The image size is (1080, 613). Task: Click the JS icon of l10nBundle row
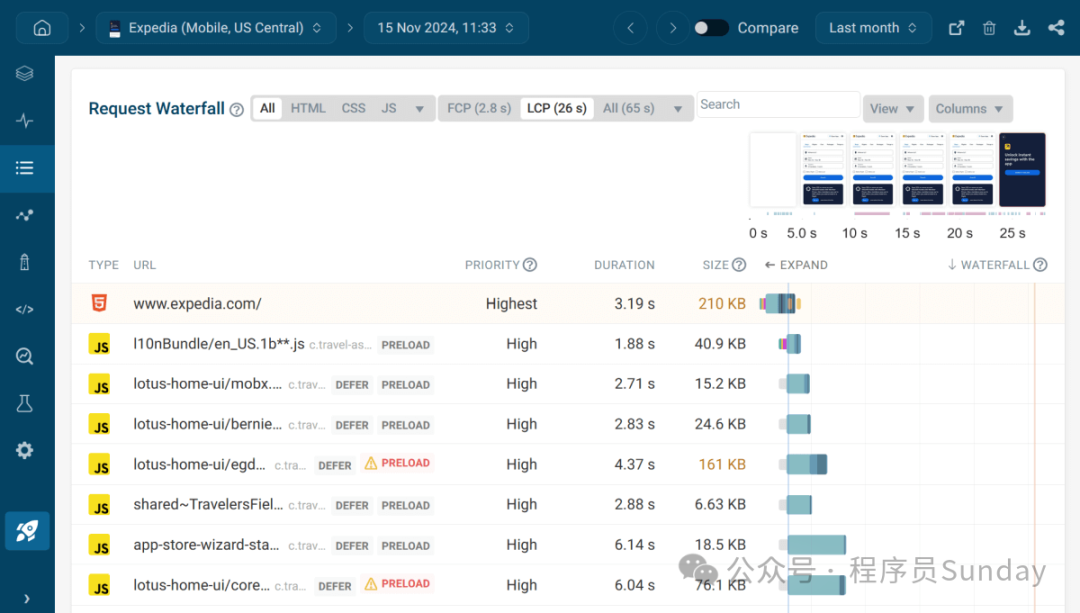pos(100,344)
